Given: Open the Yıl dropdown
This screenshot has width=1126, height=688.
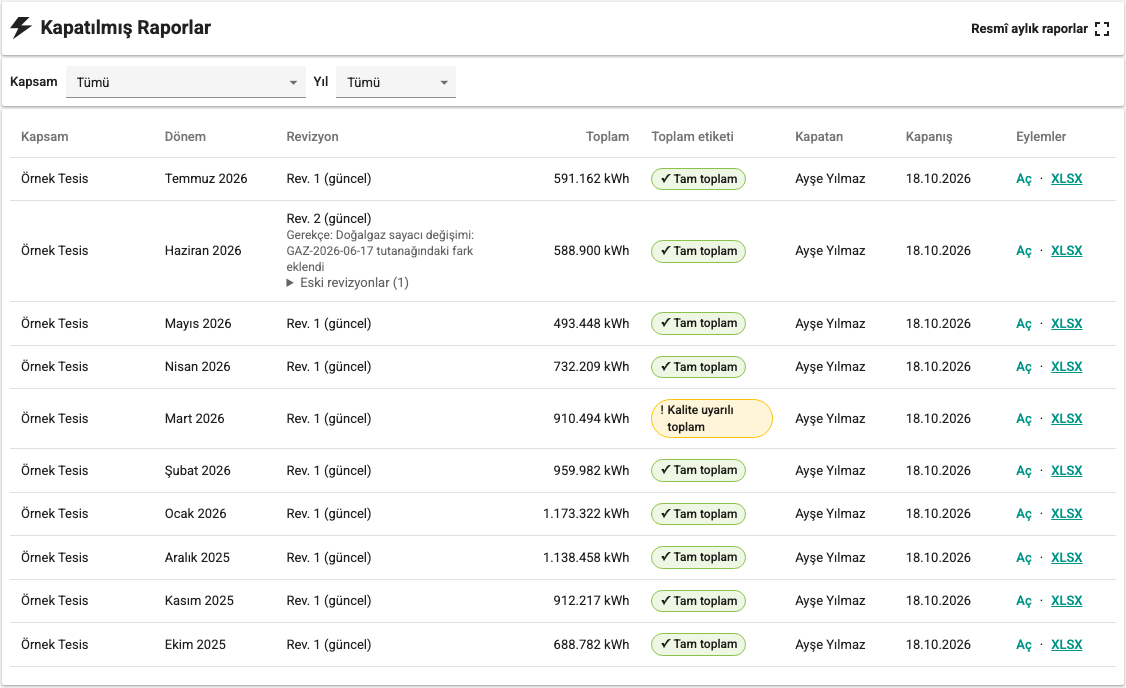Looking at the screenshot, I should coord(396,82).
